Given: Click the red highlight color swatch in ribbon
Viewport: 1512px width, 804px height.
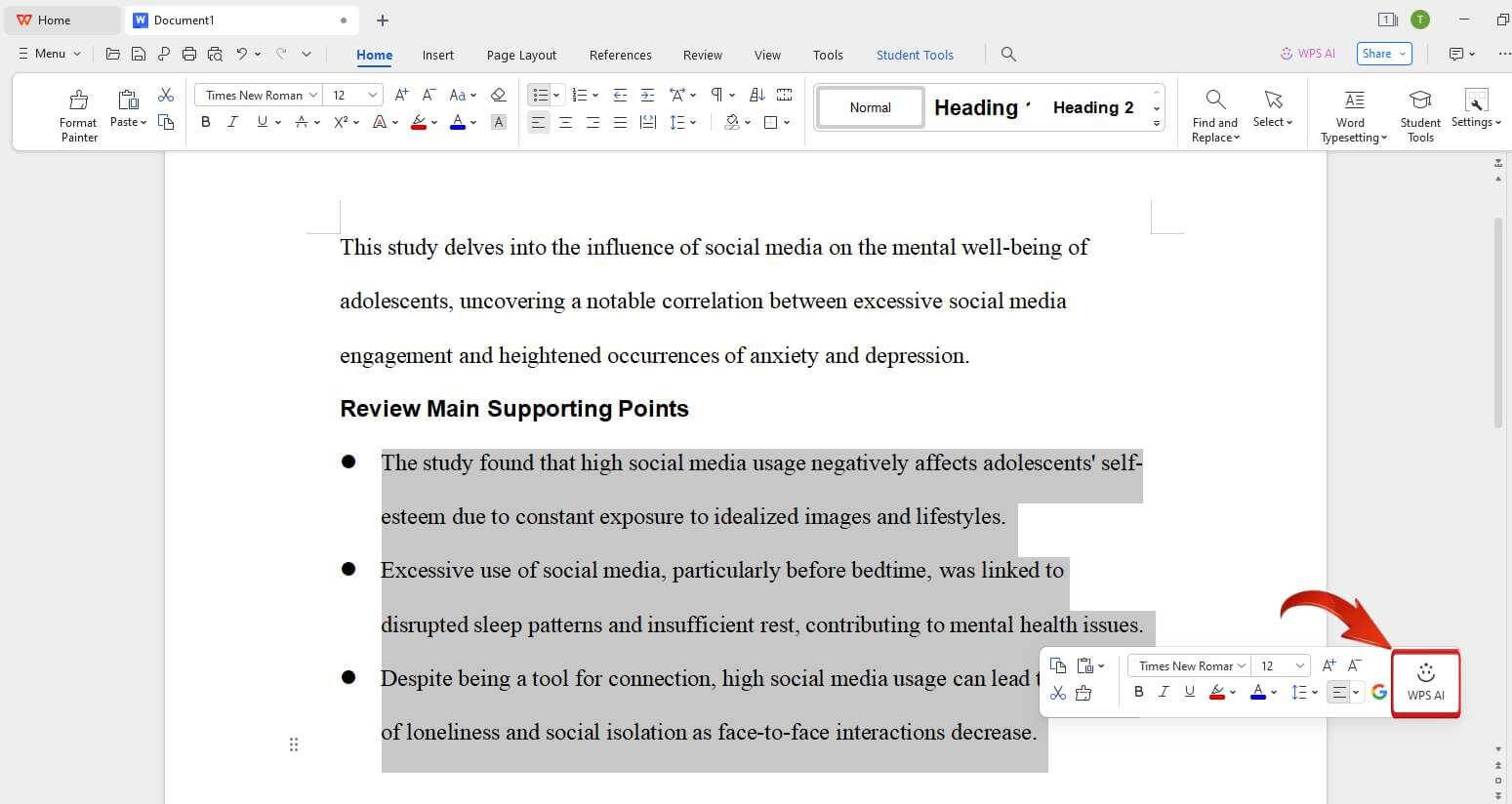Looking at the screenshot, I should tap(419, 123).
